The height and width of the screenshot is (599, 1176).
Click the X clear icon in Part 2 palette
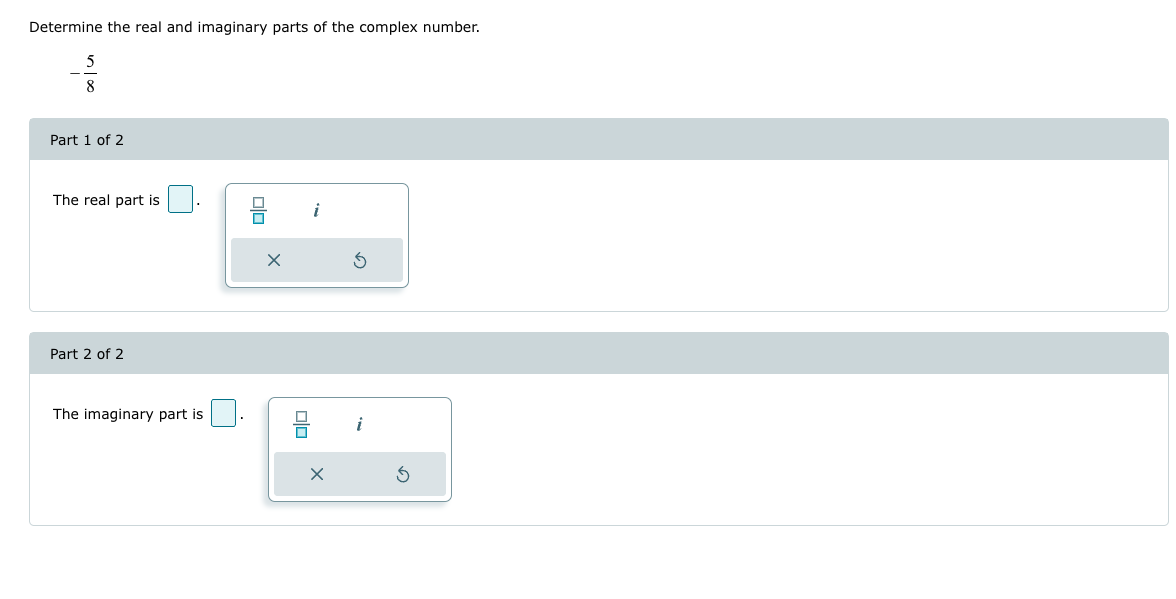pos(316,474)
